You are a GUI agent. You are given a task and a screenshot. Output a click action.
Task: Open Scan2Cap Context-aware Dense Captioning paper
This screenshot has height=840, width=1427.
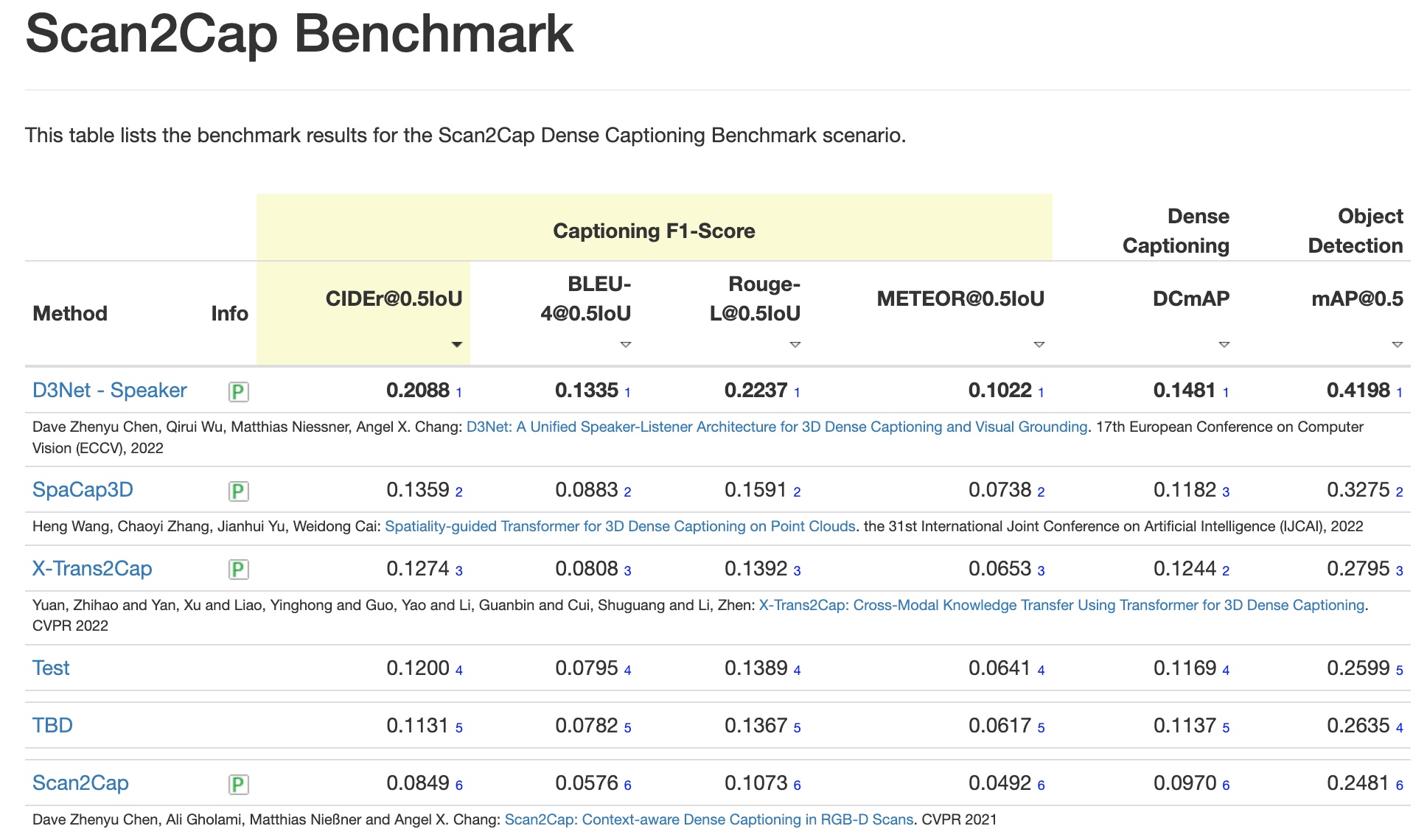pyautogui.click(x=708, y=819)
